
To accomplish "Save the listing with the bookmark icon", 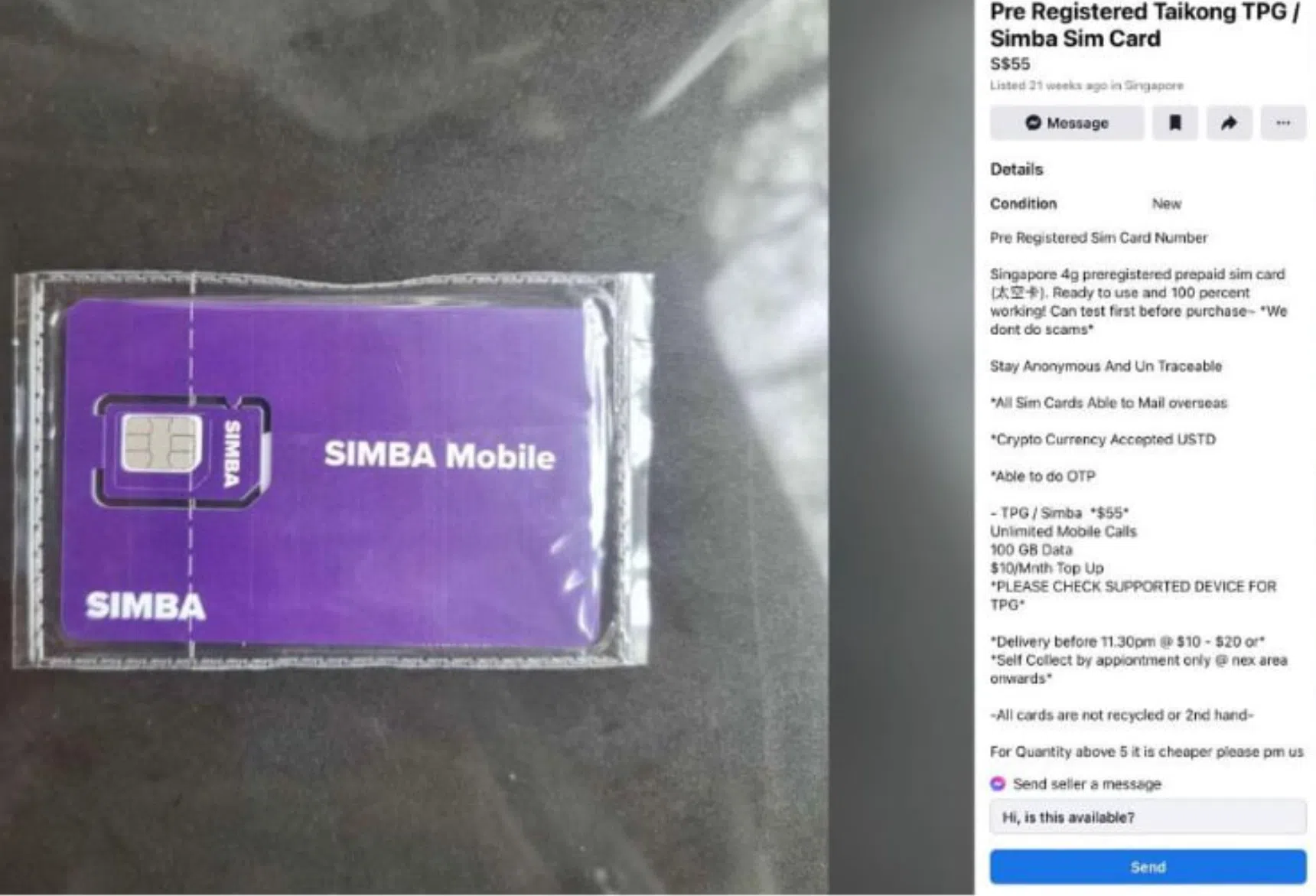I will click(1175, 123).
